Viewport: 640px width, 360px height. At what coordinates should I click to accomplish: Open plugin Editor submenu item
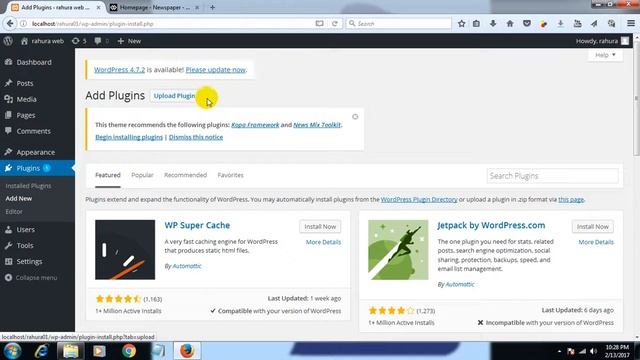(x=14, y=211)
